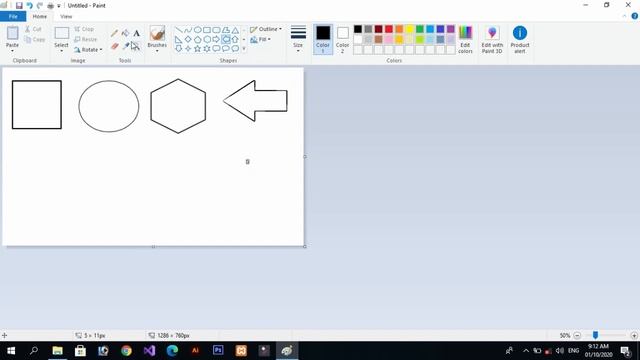Viewport: 640px width, 360px height.
Task: Open the shape Fill dropdown
Action: click(x=260, y=40)
